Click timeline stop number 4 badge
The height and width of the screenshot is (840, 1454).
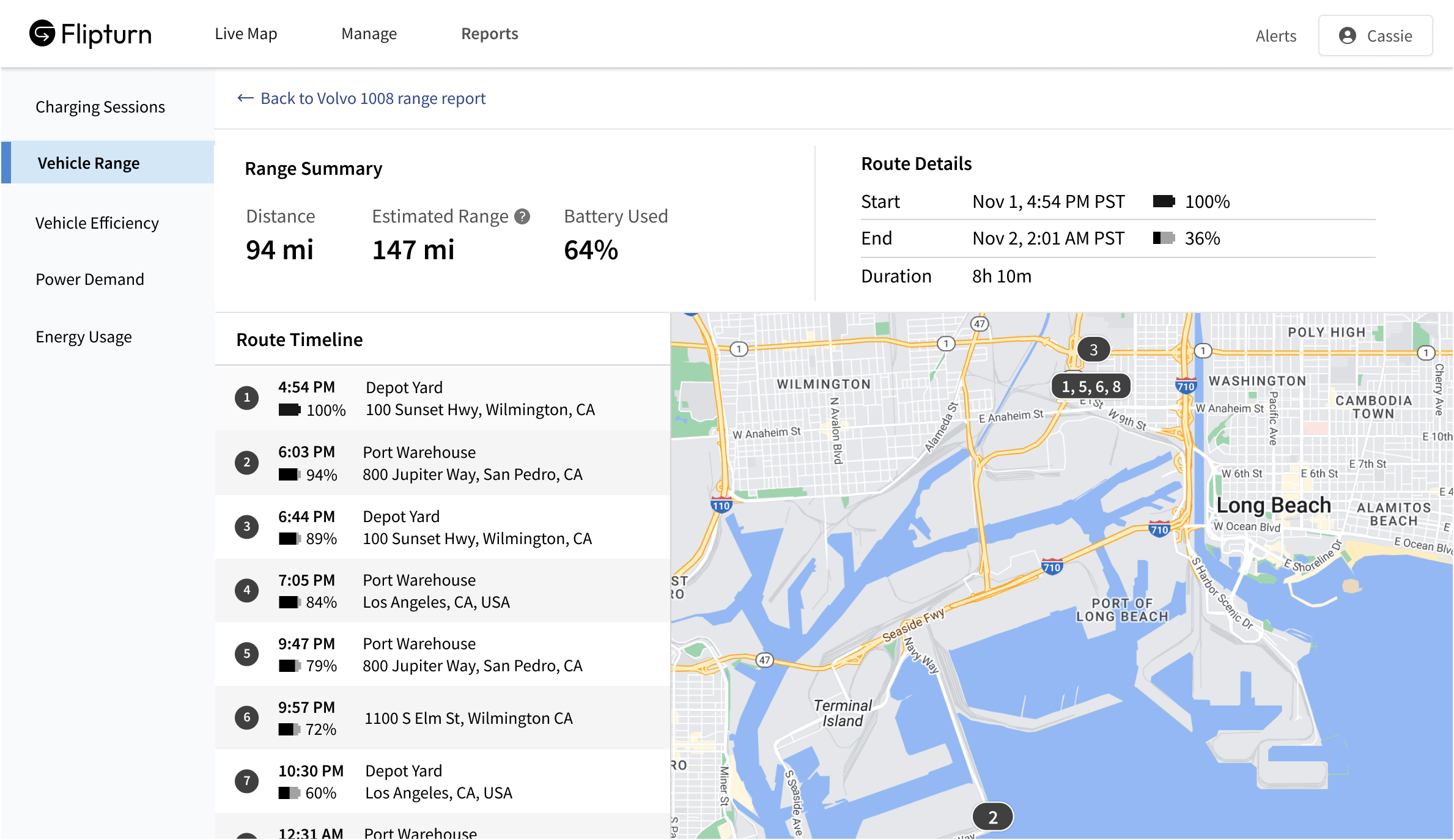pyautogui.click(x=247, y=591)
